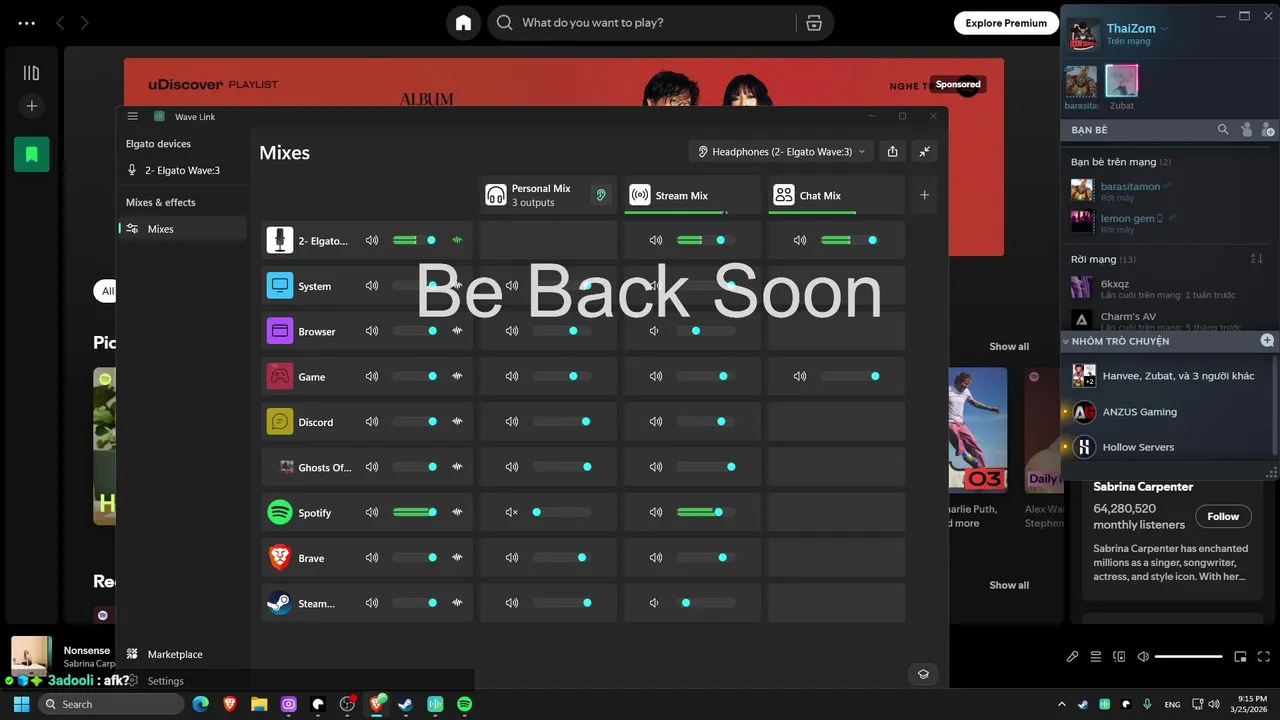1280x720 pixels.
Task: Open effects waveform icon for Steam... channel
Action: 458,603
